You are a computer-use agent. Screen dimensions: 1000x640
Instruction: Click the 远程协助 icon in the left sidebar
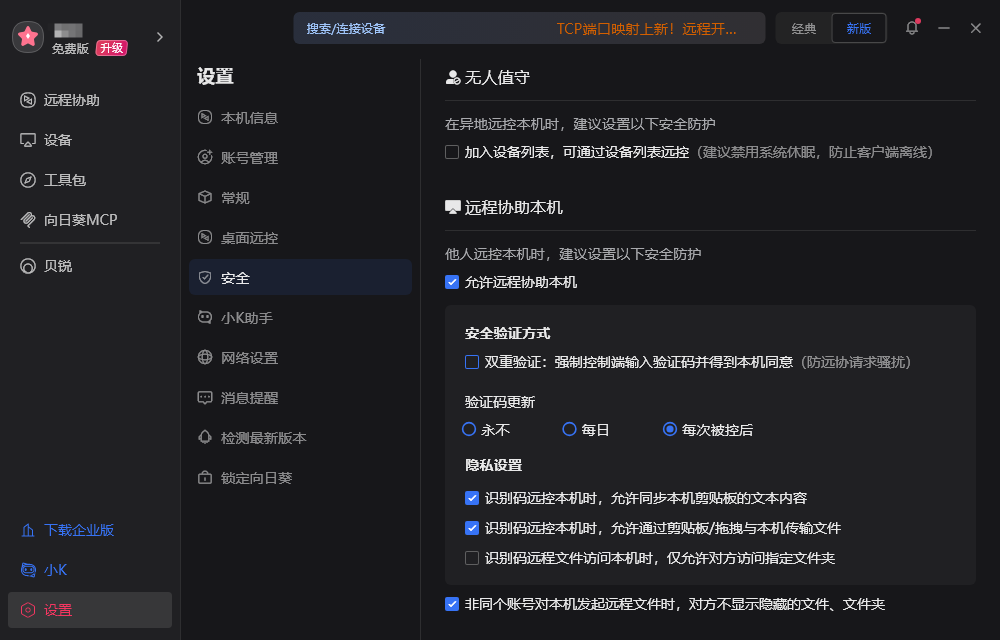(27, 100)
